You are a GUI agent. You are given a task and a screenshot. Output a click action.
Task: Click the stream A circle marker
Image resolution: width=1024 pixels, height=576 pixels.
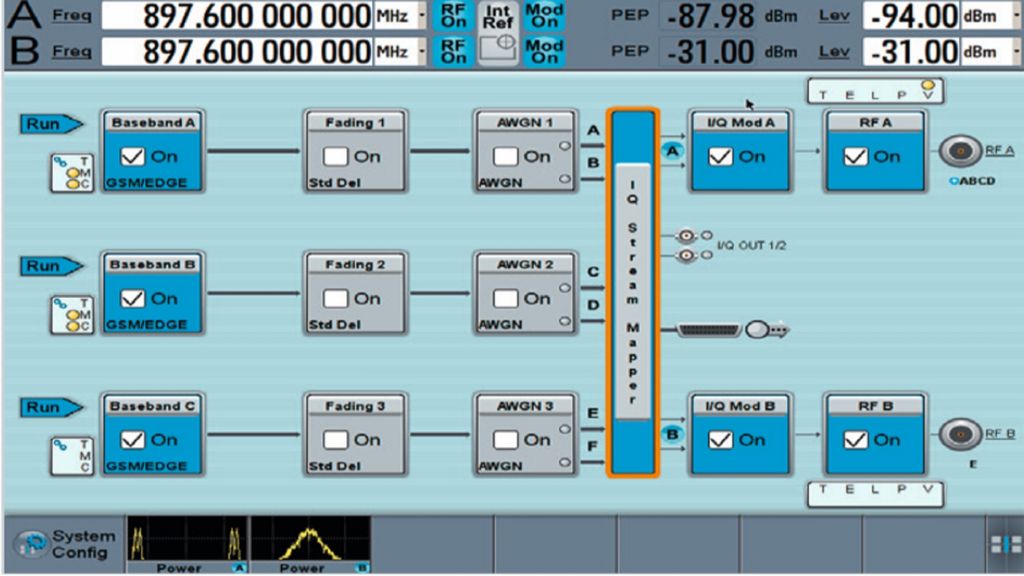click(672, 152)
